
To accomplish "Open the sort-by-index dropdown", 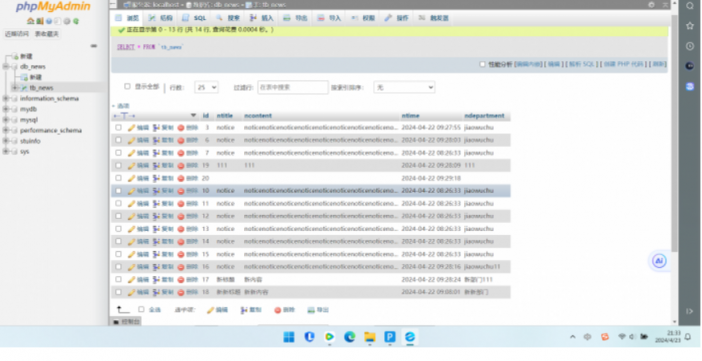I will point(404,87).
